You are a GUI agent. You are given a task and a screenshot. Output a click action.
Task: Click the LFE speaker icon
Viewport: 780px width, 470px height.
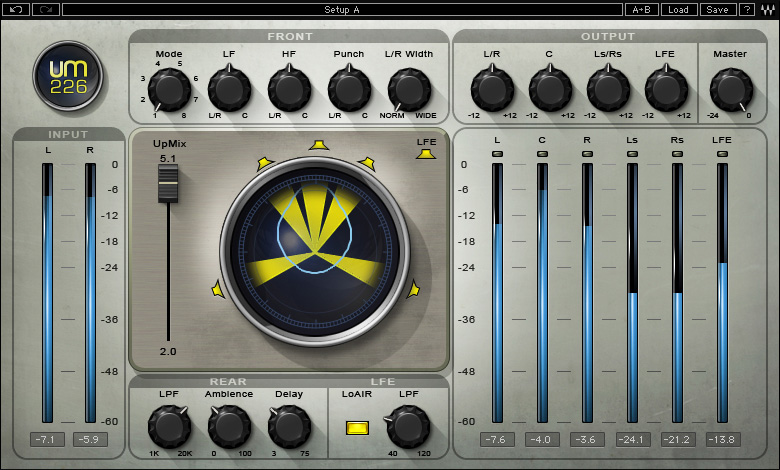click(427, 154)
